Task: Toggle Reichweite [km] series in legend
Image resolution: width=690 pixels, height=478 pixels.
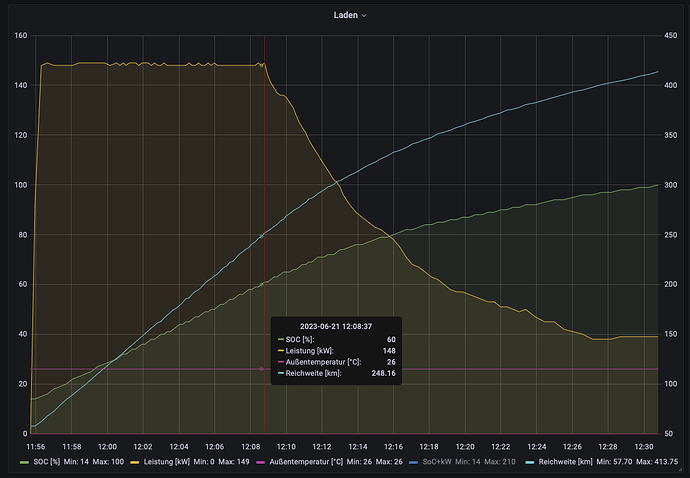Action: [565, 462]
